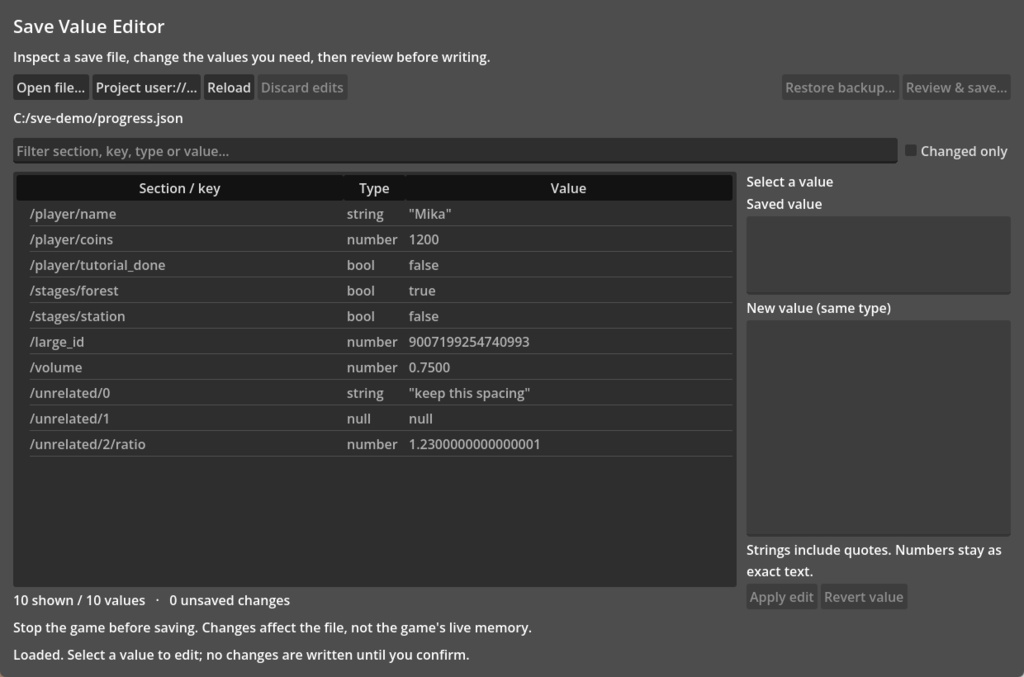Select the /player/coins row
1024x677 pixels.
tap(374, 240)
